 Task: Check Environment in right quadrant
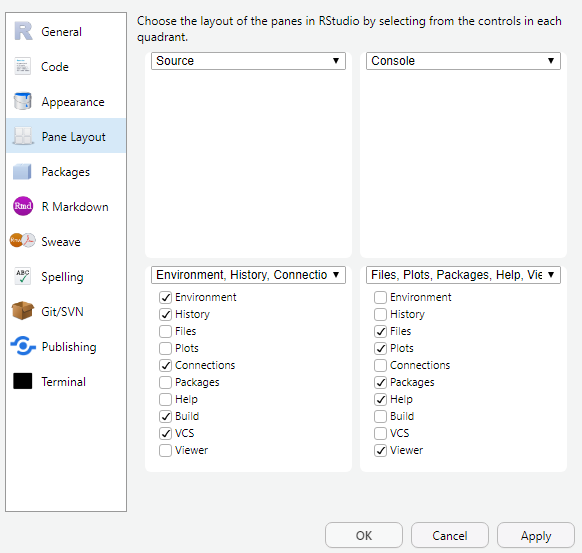point(380,297)
